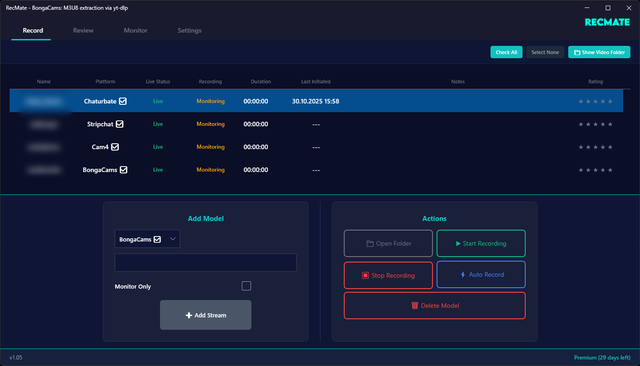Click the Select None button
Screen dimensions: 640x366
tap(545, 52)
